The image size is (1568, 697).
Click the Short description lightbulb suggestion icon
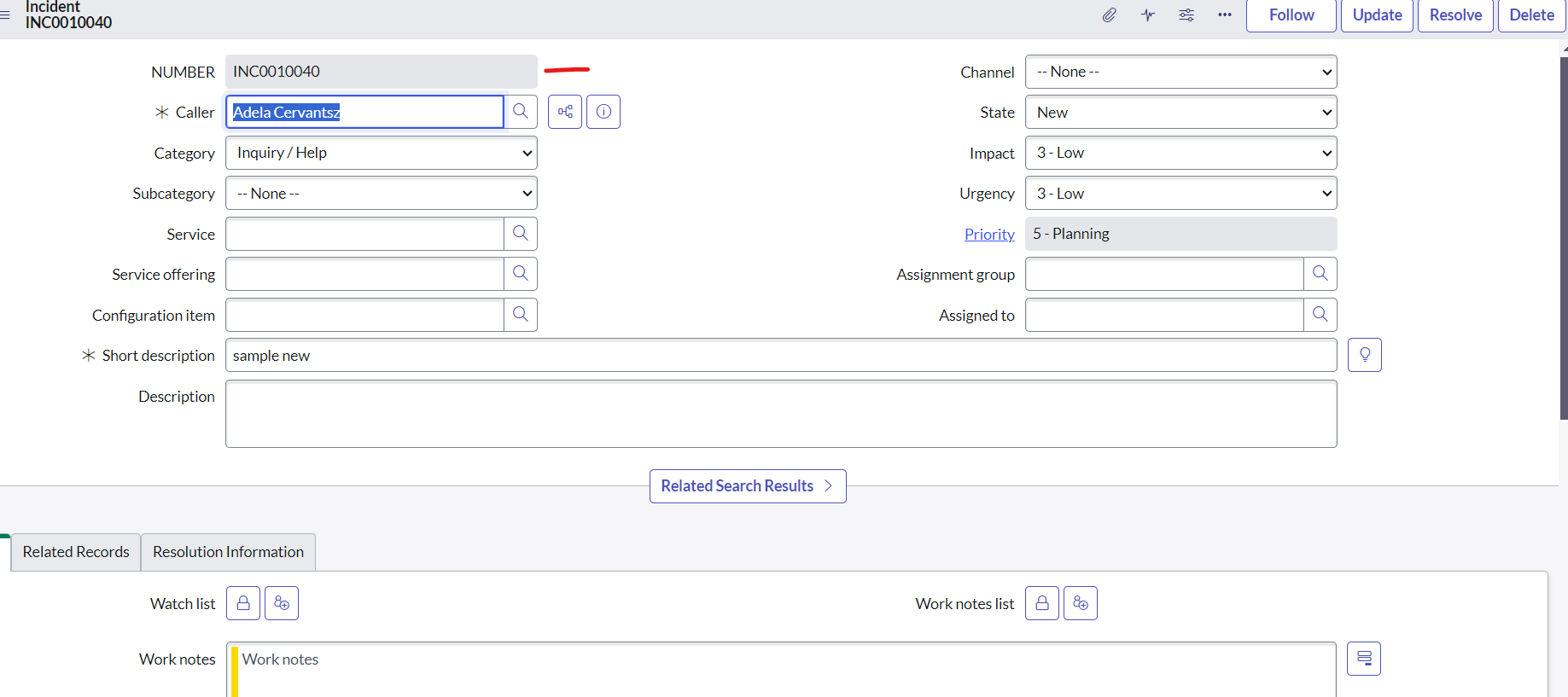[1364, 355]
